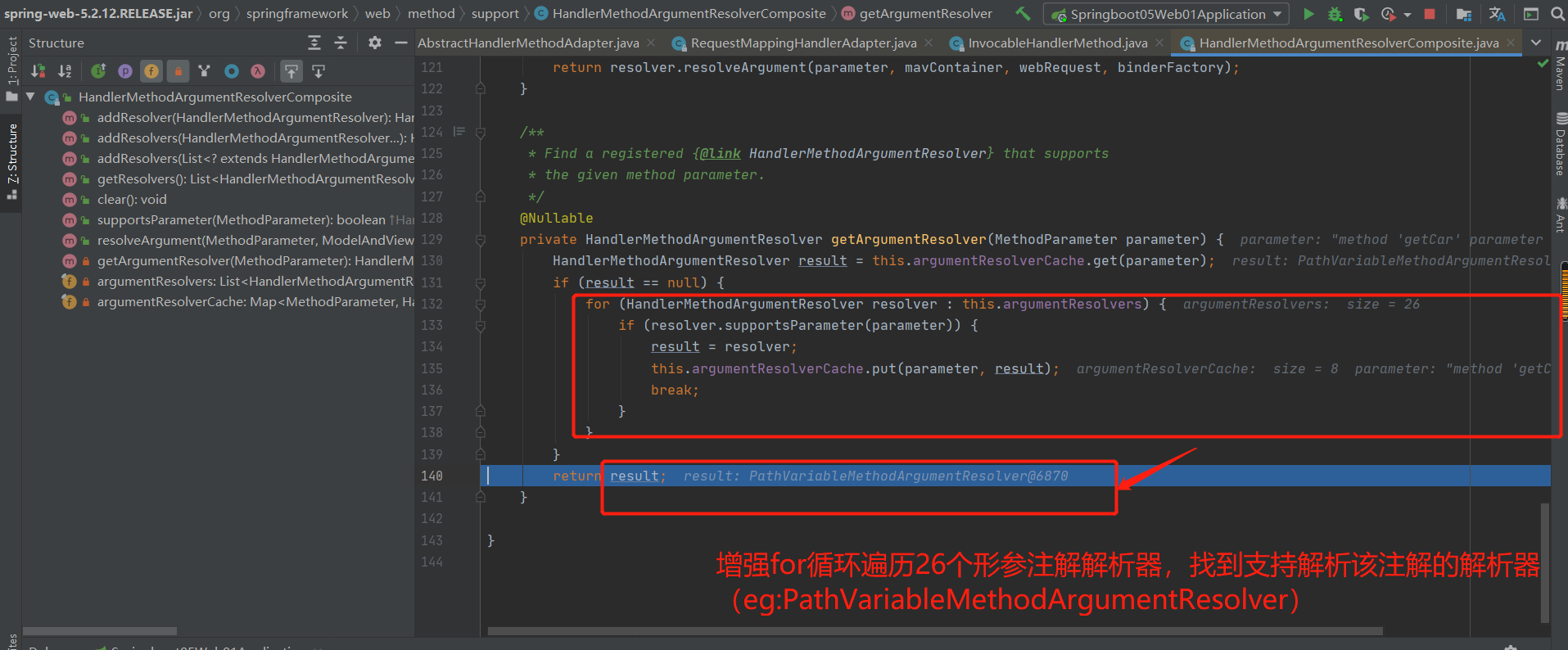The image size is (1568, 650).
Task: Toggle Show Properties filter
Action: click(x=125, y=71)
